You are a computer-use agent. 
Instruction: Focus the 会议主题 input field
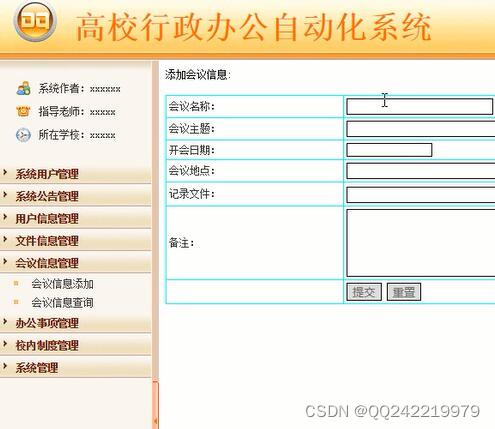[421, 129]
